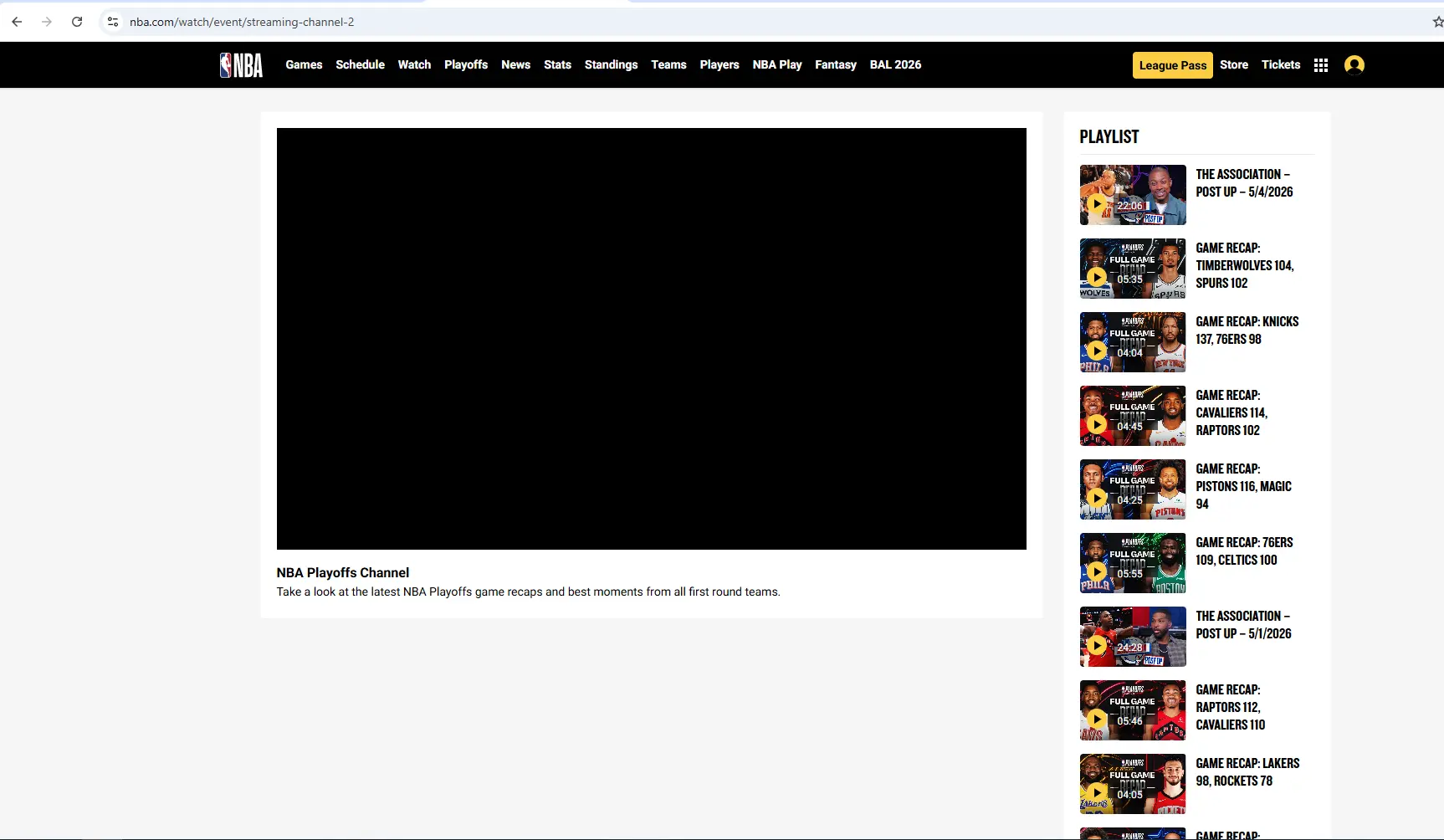Open the Schedule page
This screenshot has width=1444, height=840.
[360, 64]
